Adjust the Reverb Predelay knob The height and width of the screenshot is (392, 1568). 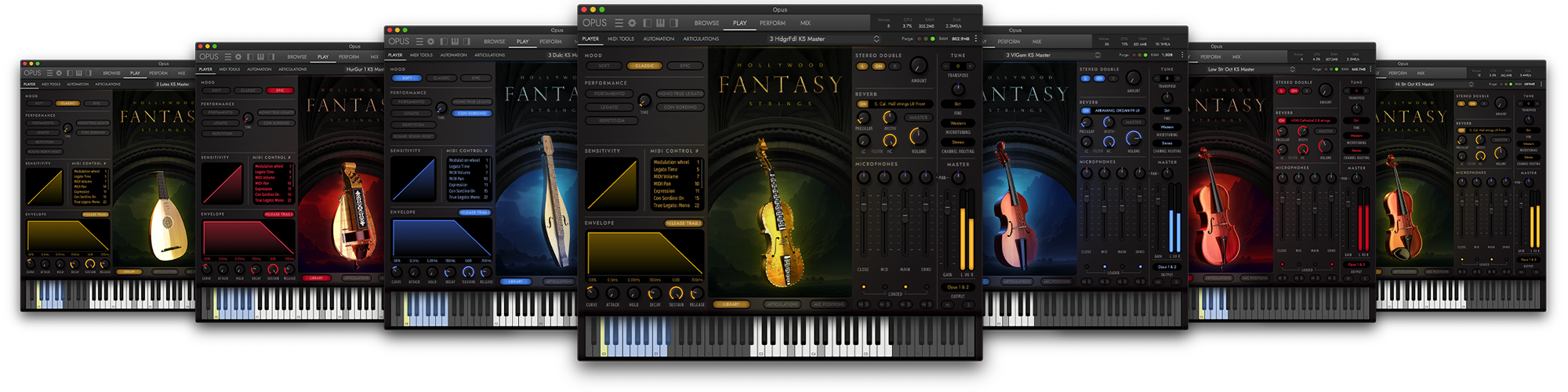863,118
